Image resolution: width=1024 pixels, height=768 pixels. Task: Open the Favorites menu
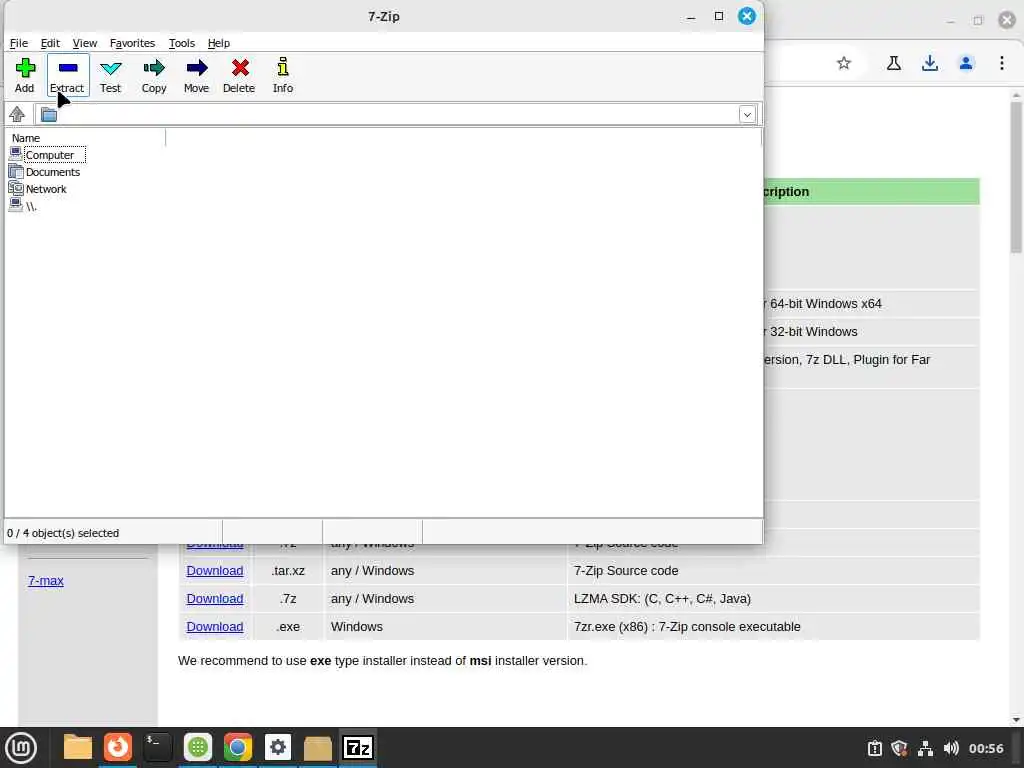point(133,43)
